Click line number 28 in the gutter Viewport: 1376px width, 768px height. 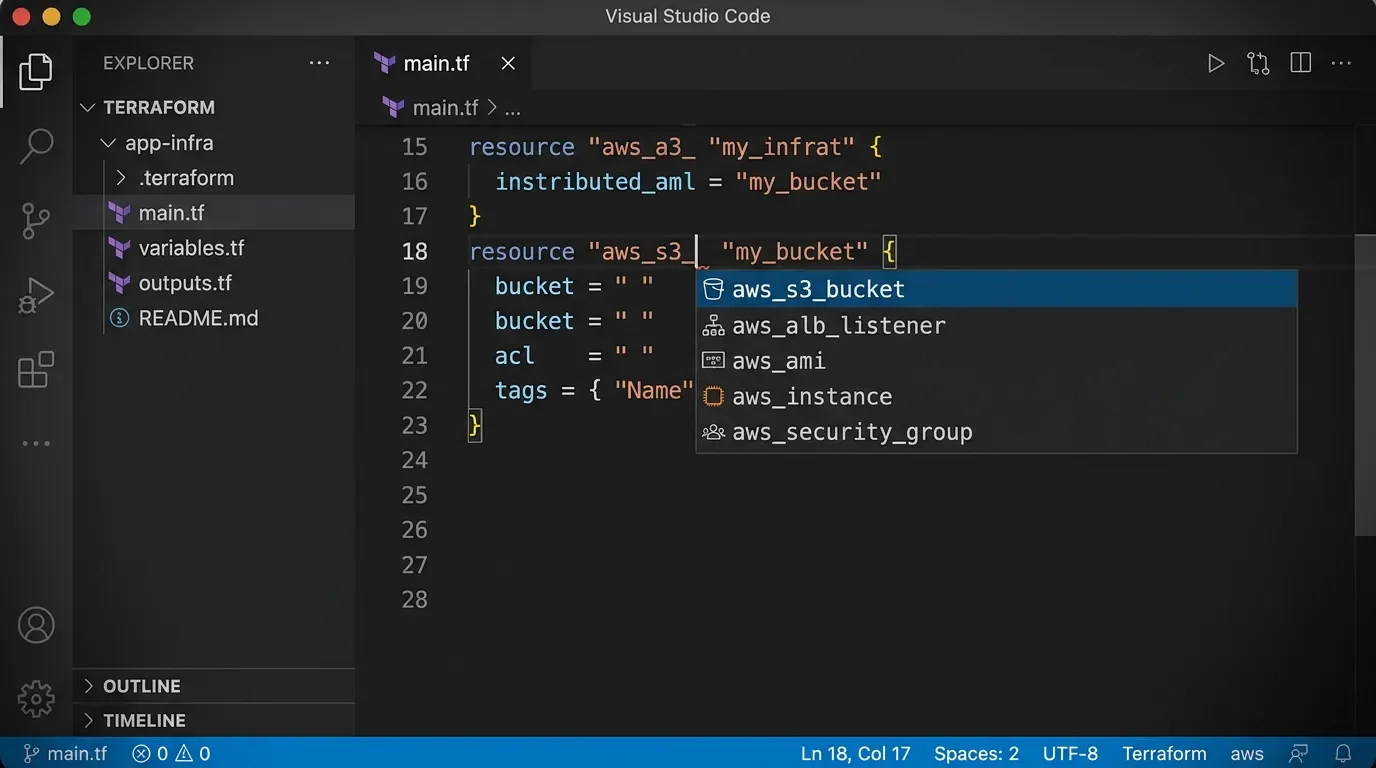point(414,600)
